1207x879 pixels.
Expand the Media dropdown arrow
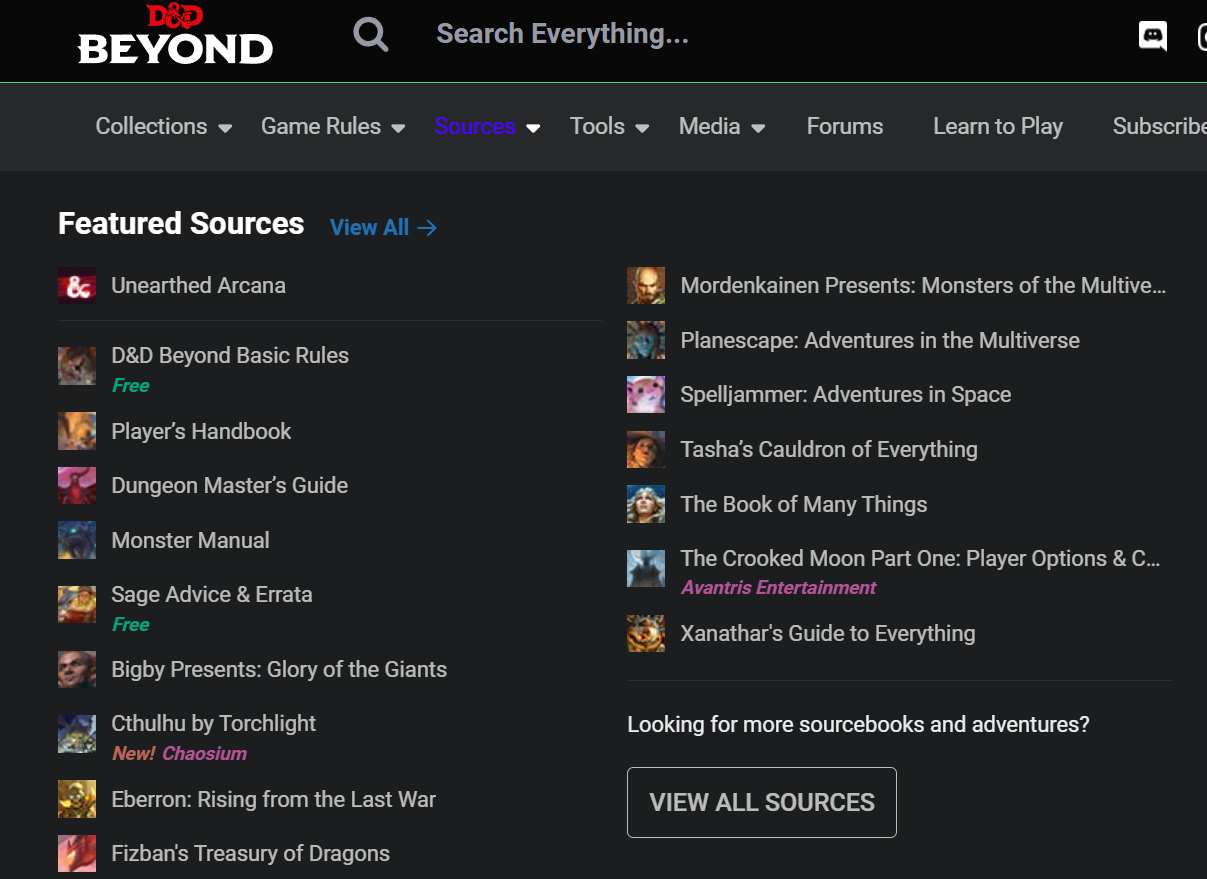758,128
